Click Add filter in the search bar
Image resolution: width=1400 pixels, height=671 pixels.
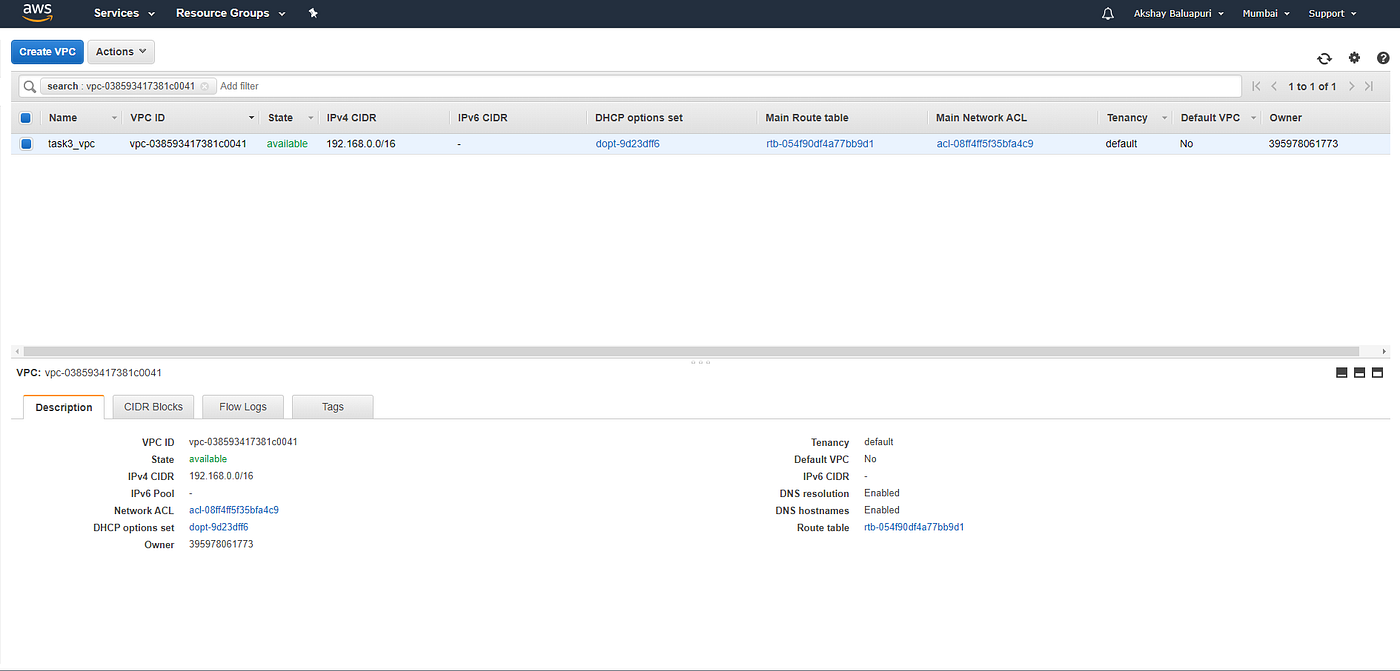238,86
